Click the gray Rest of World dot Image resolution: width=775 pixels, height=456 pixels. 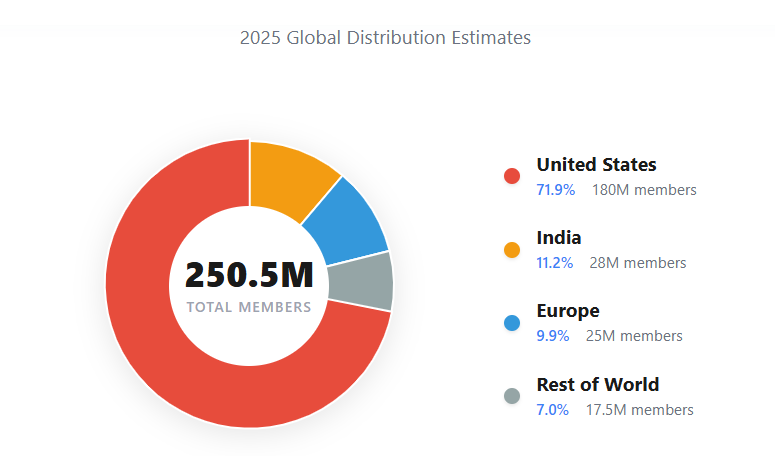[x=512, y=397]
